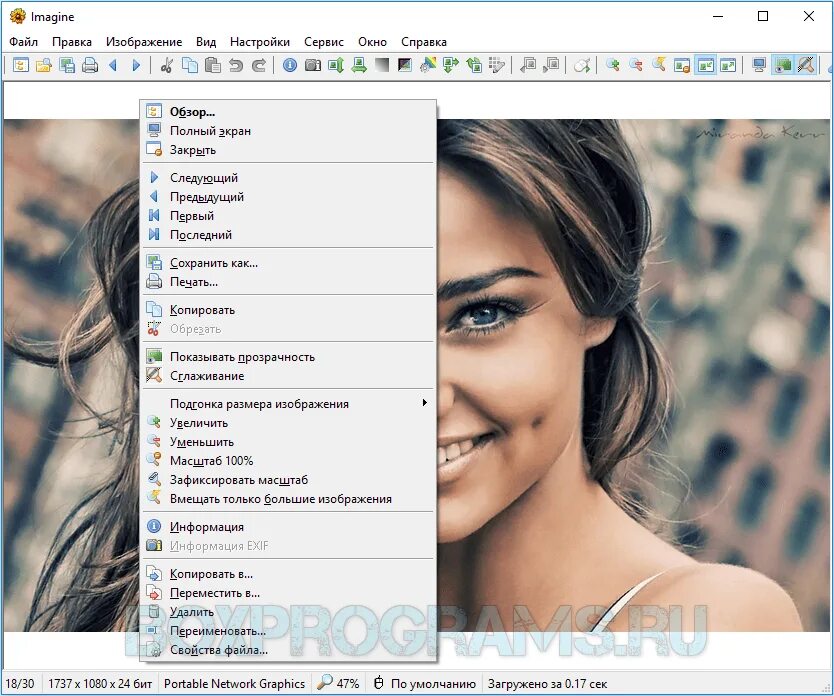This screenshot has width=834, height=696.
Task: Click the paste clipboard toolbar icon
Action: 213,65
